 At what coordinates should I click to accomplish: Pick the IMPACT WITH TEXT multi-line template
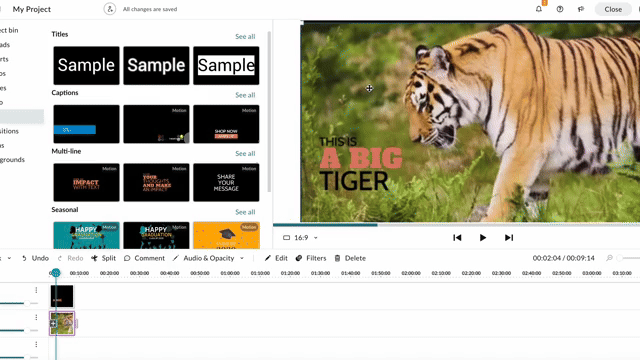click(86, 182)
